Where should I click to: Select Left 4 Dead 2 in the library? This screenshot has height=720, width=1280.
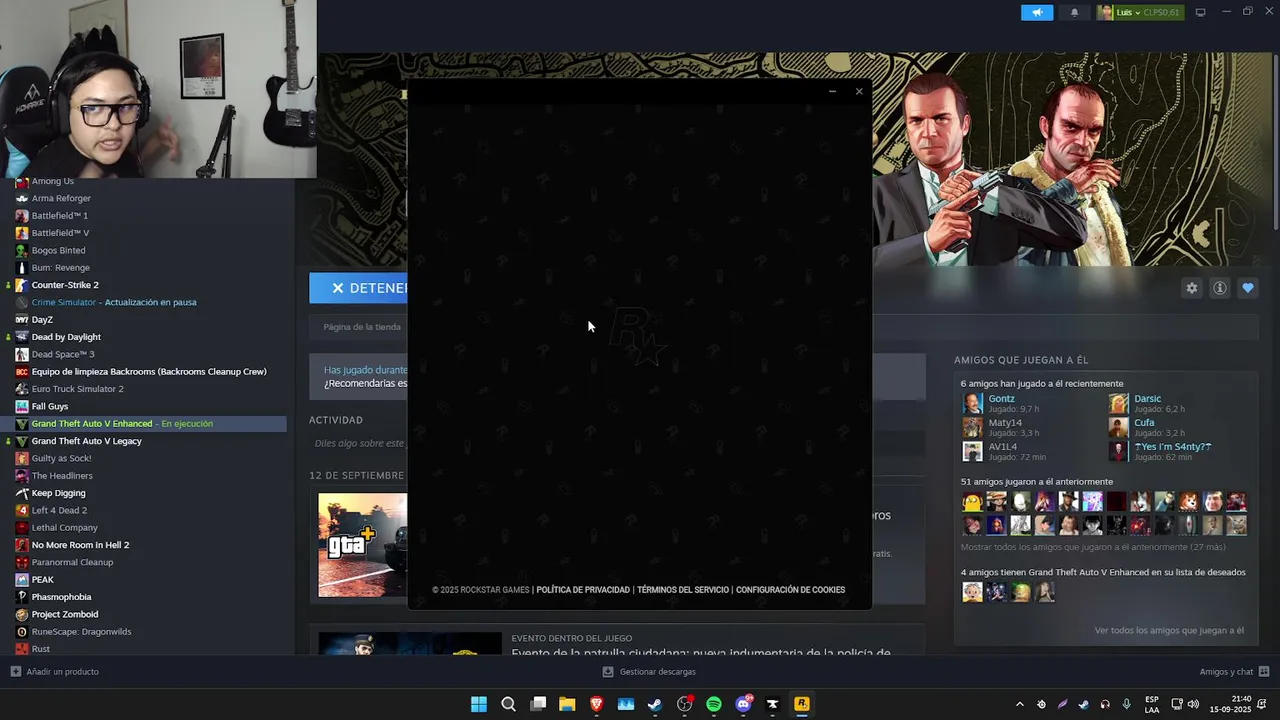click(x=59, y=510)
